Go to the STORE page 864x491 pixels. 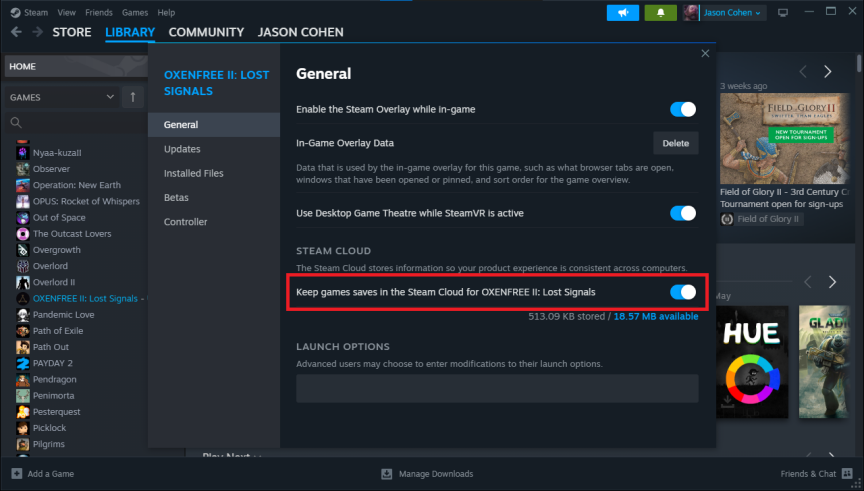click(72, 32)
